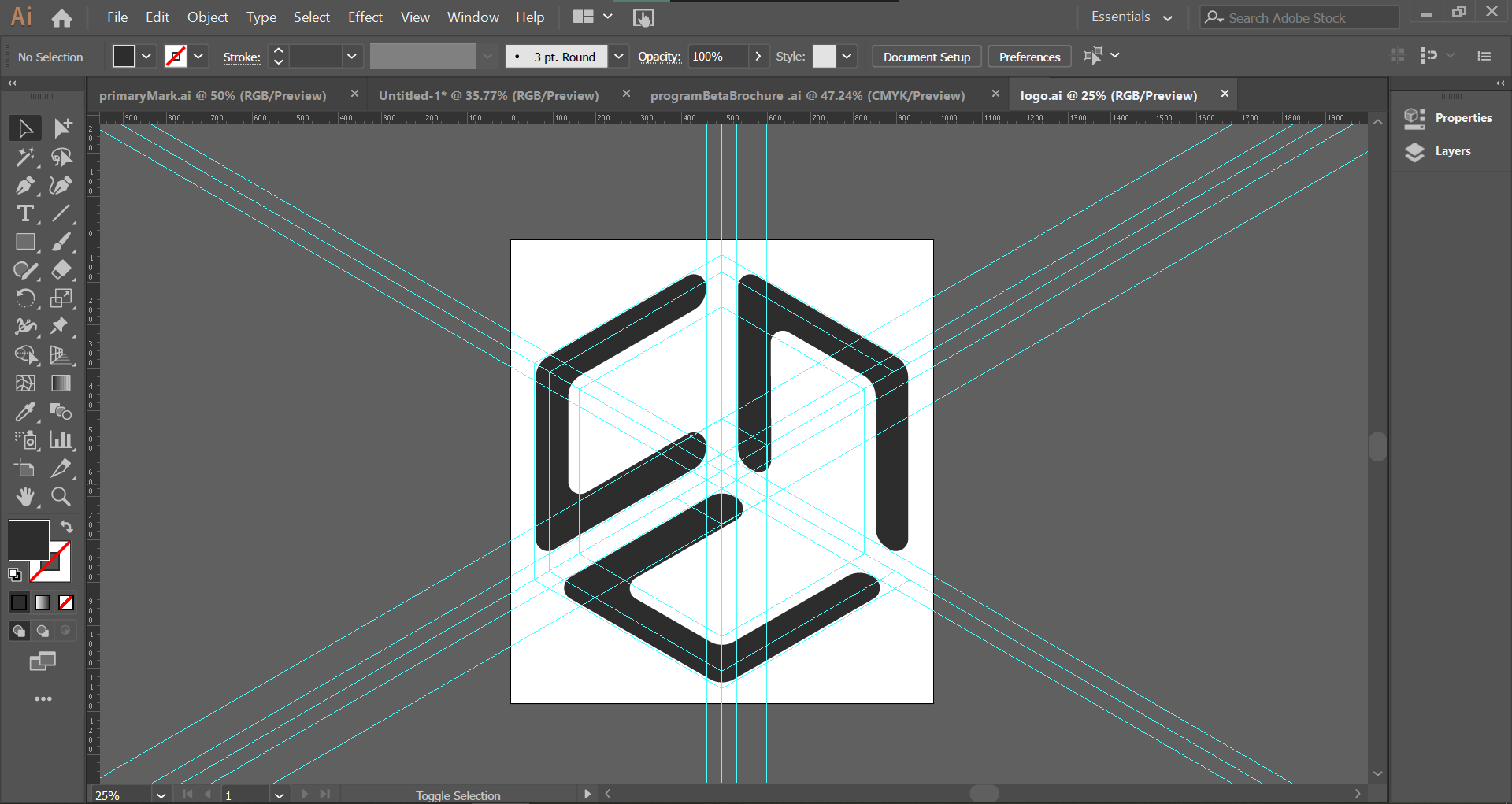The width and height of the screenshot is (1512, 804).
Task: Open Preferences from the control bar
Action: [1028, 56]
